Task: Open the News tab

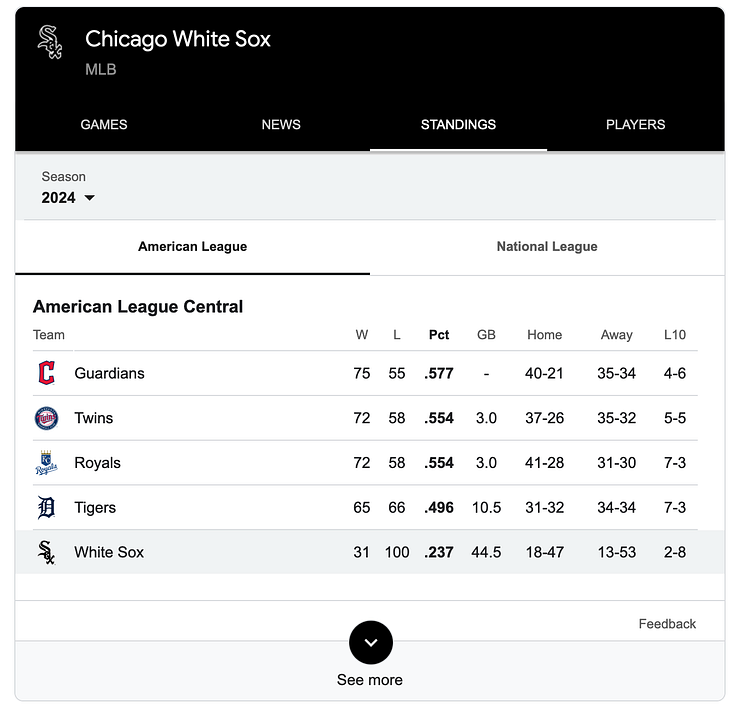Action: point(281,124)
